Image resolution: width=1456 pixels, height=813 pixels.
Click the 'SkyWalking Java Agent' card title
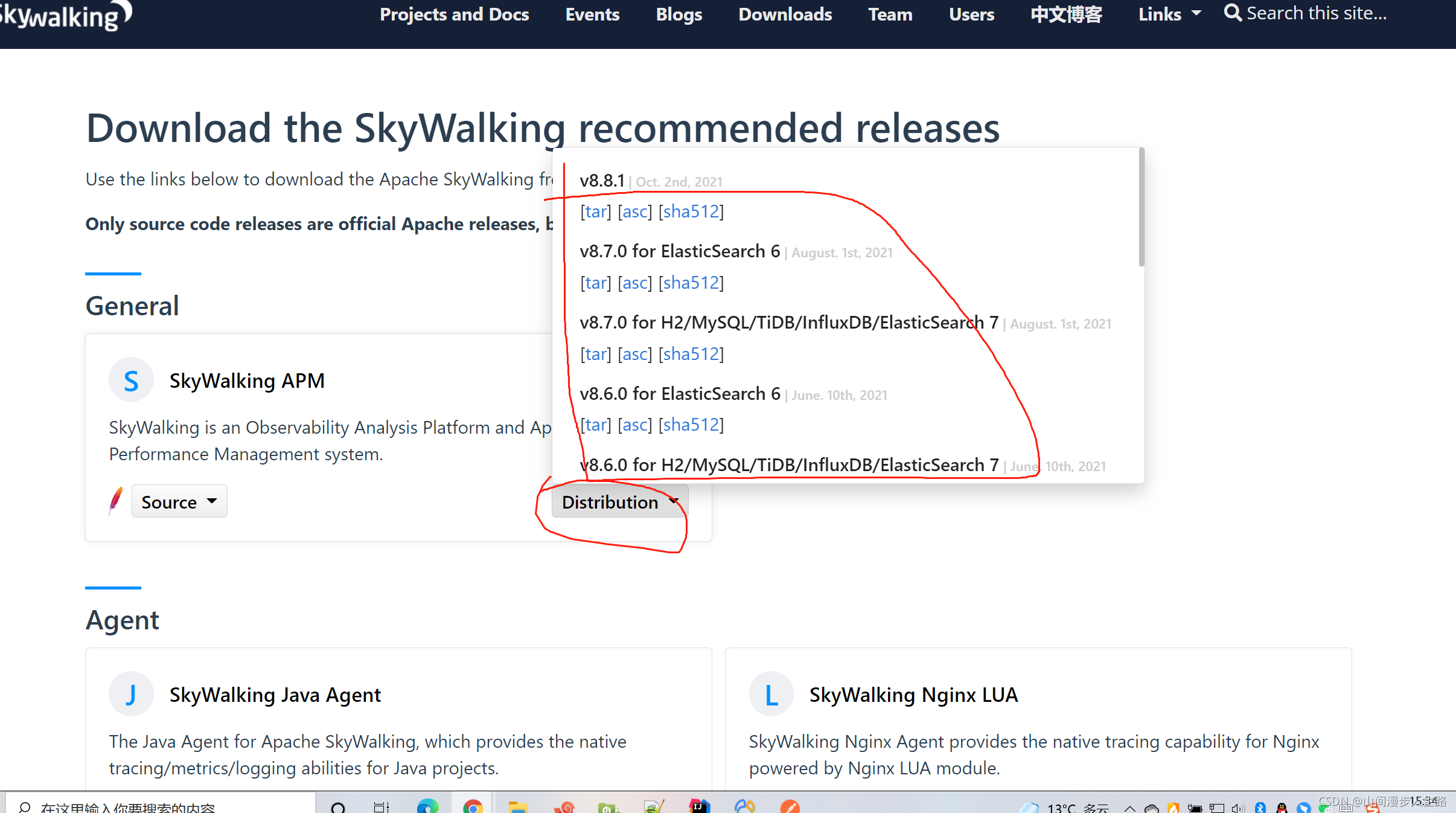275,695
